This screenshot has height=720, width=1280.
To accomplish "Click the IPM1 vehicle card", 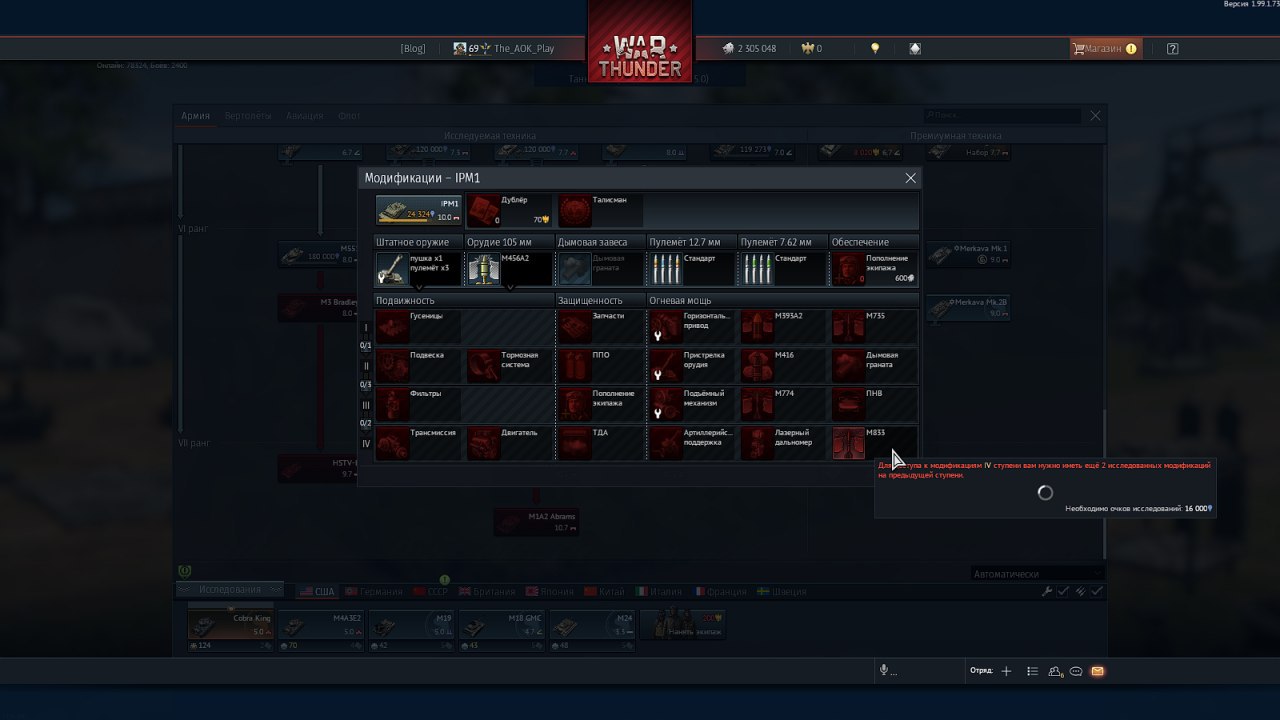I will (x=419, y=211).
